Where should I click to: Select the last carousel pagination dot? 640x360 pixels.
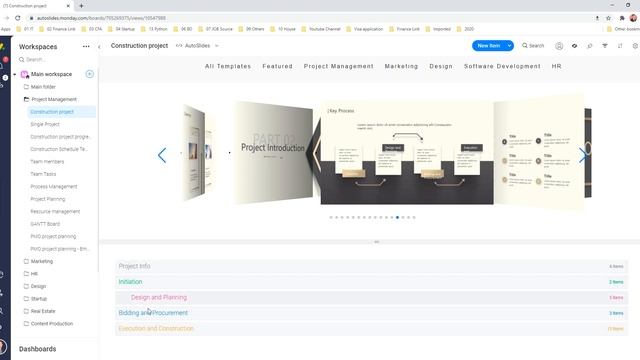coord(414,218)
